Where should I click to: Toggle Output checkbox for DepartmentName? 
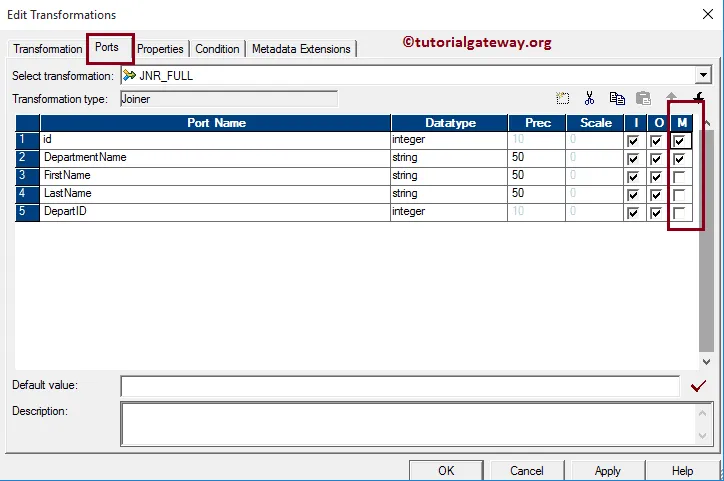[656, 159]
